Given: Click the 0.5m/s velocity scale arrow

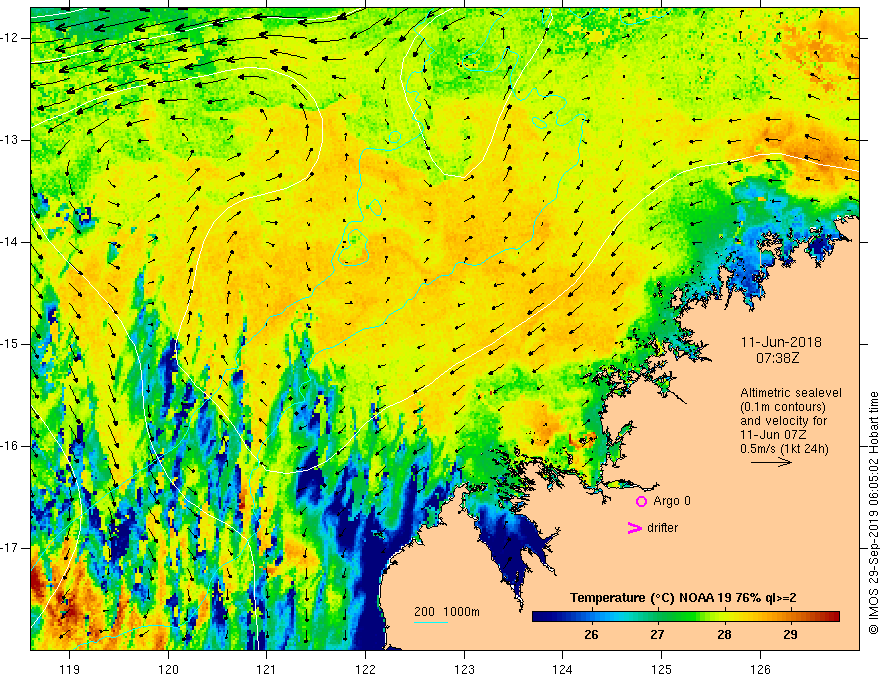Looking at the screenshot, I should tap(771, 462).
